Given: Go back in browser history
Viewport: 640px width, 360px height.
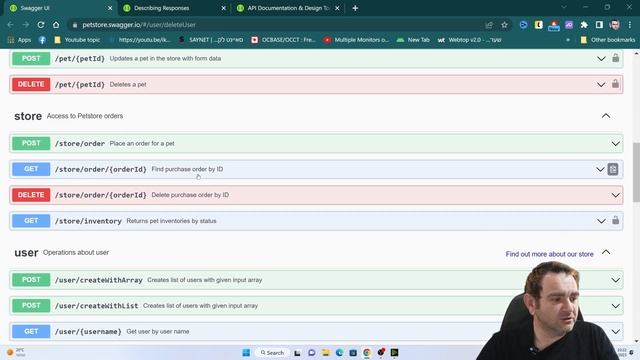Looking at the screenshot, I should (x=10, y=25).
